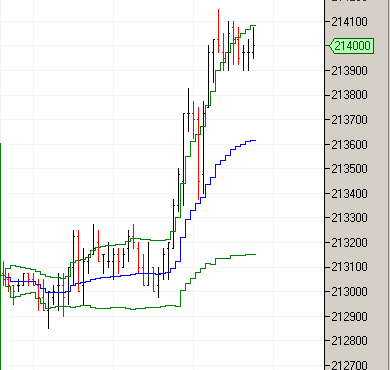Click the 213700 price axis label
The width and height of the screenshot is (390, 370).
(349, 119)
